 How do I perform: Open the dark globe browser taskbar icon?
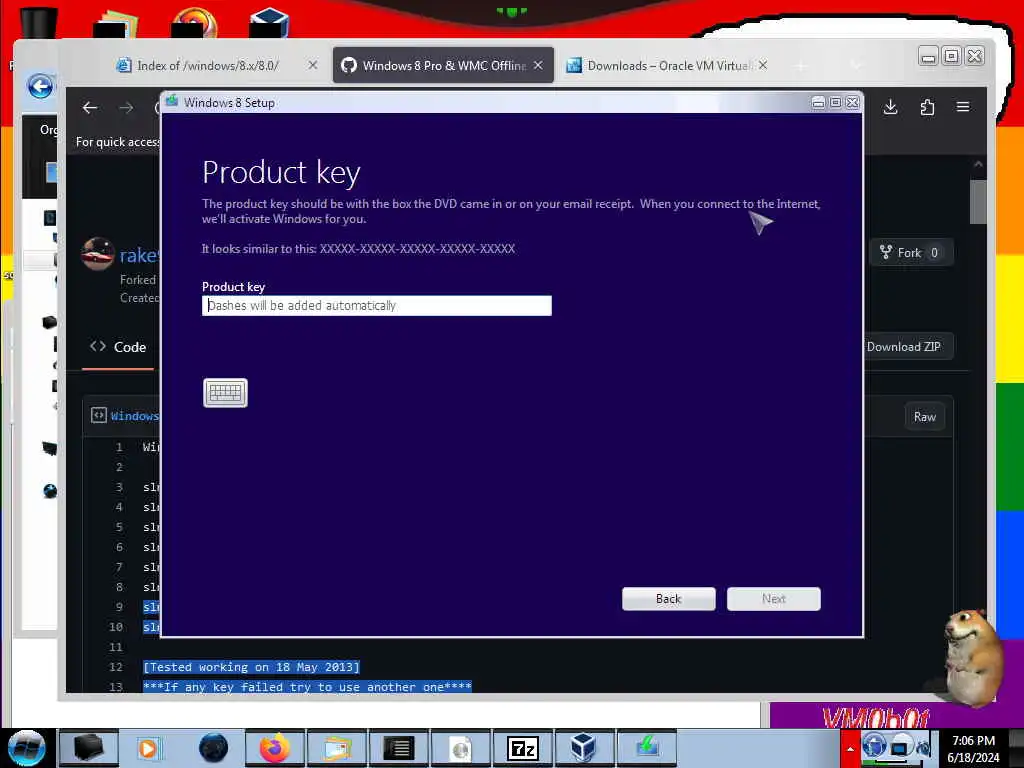coord(213,748)
